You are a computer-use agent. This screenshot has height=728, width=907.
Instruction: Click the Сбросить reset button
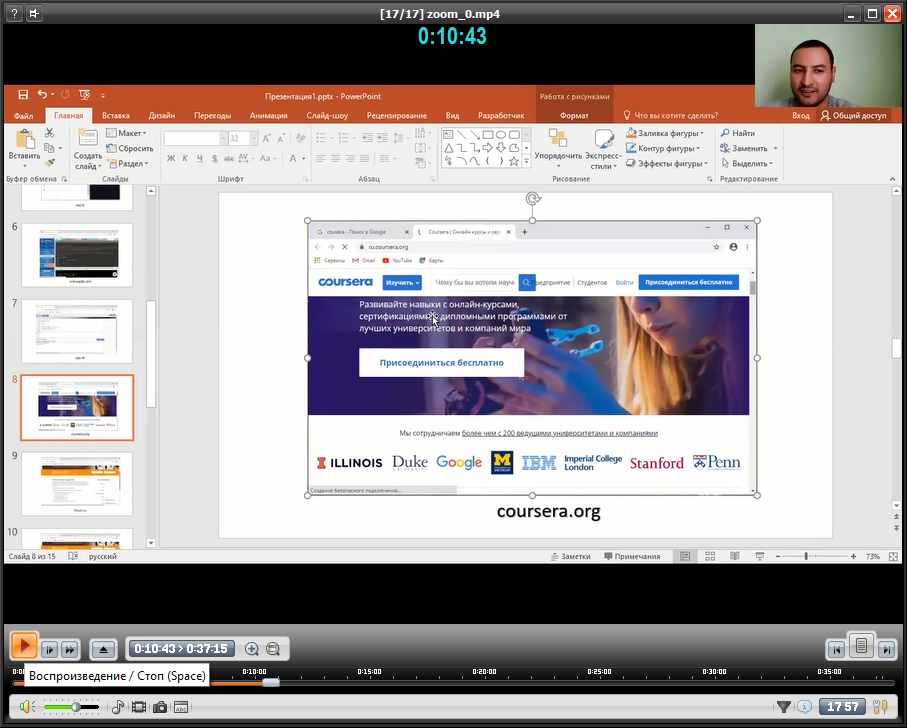[x=130, y=149]
